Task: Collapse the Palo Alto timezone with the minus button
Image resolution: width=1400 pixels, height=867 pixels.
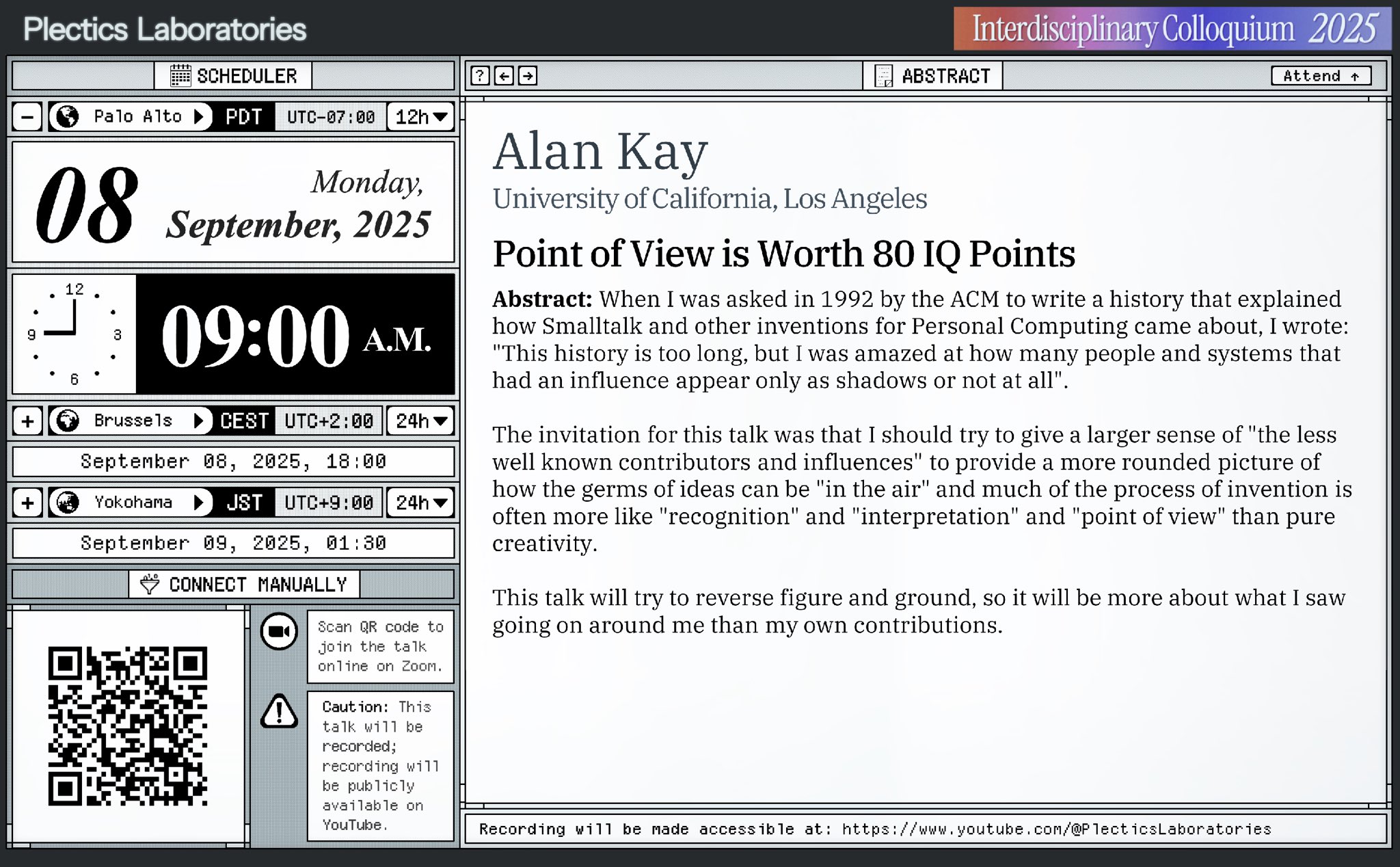Action: coord(27,117)
